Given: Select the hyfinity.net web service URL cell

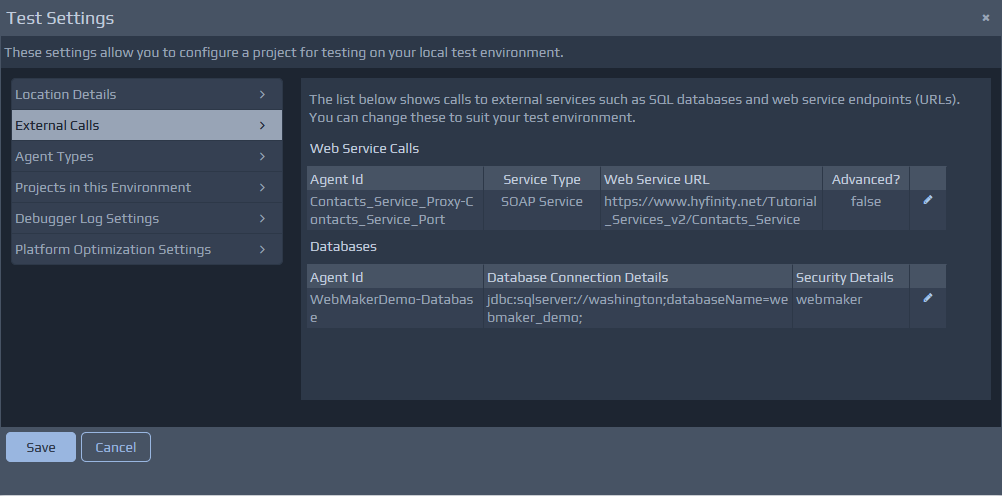Looking at the screenshot, I should coord(710,210).
